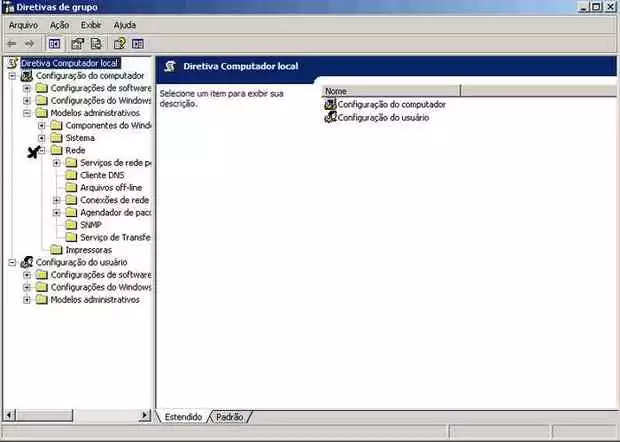Expand Componentes do Windows tree node
The width and height of the screenshot is (620, 442).
click(42, 125)
